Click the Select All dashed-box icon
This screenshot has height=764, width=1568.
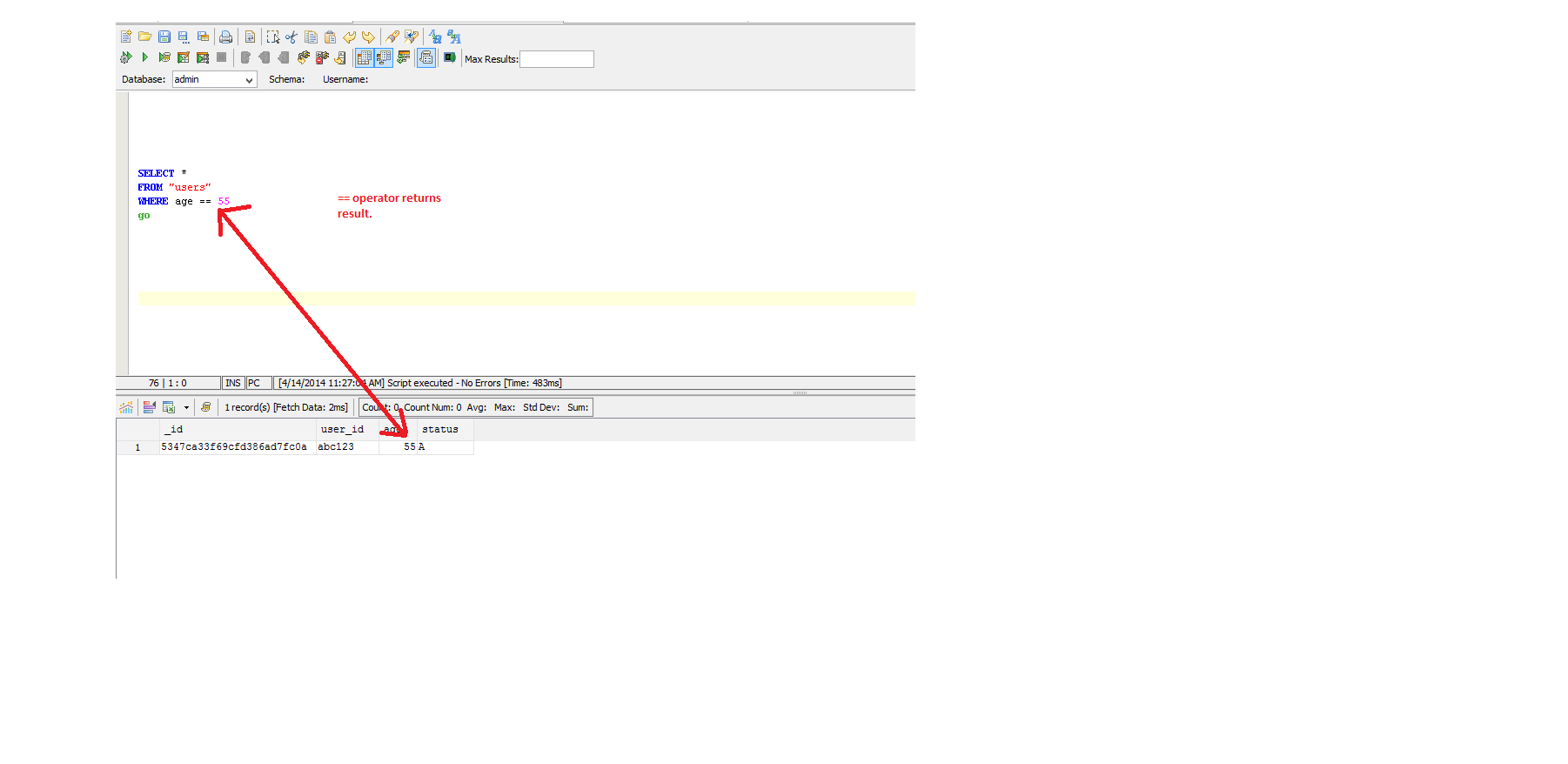point(273,37)
